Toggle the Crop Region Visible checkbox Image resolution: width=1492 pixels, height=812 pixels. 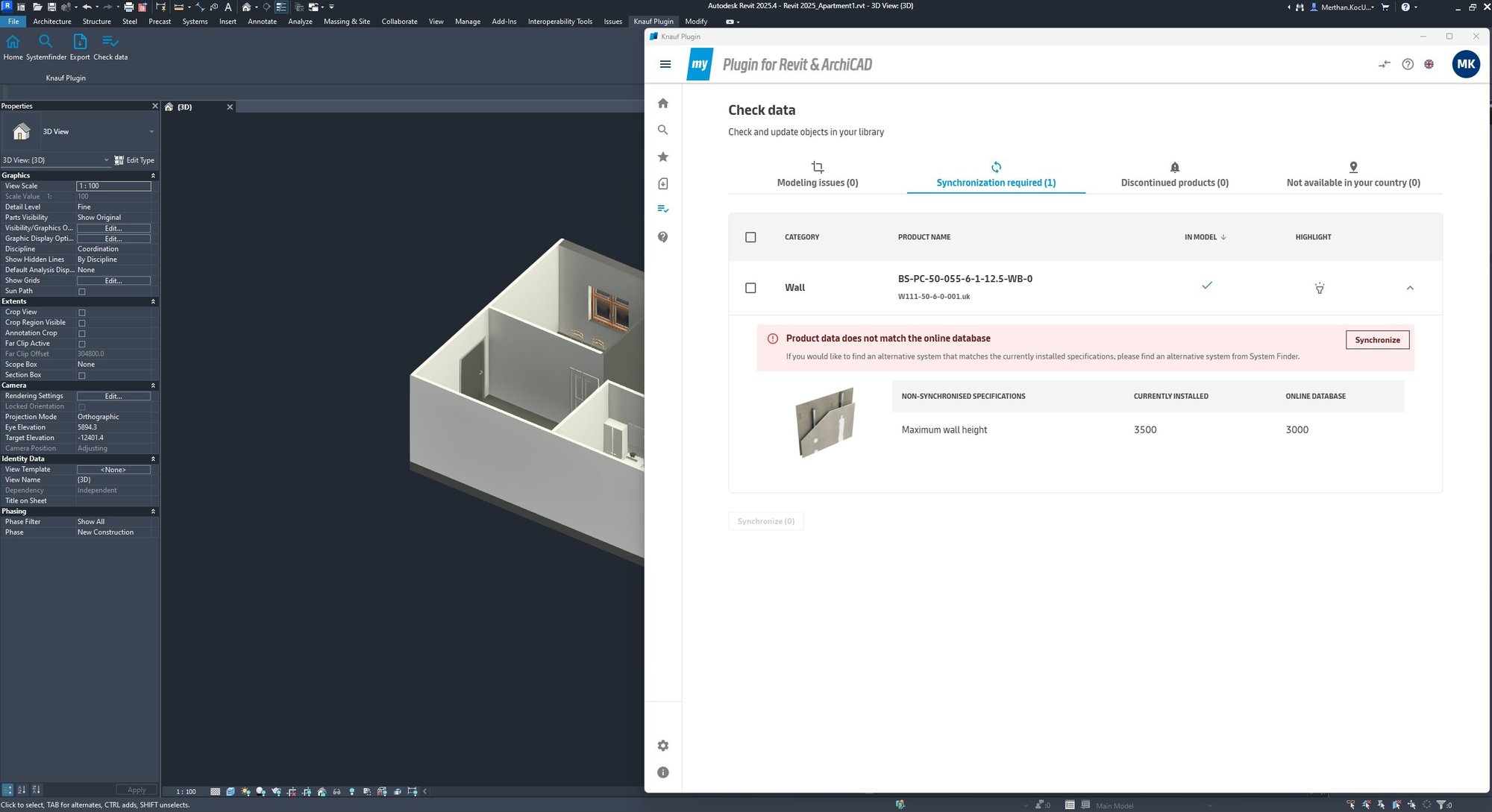pos(82,323)
